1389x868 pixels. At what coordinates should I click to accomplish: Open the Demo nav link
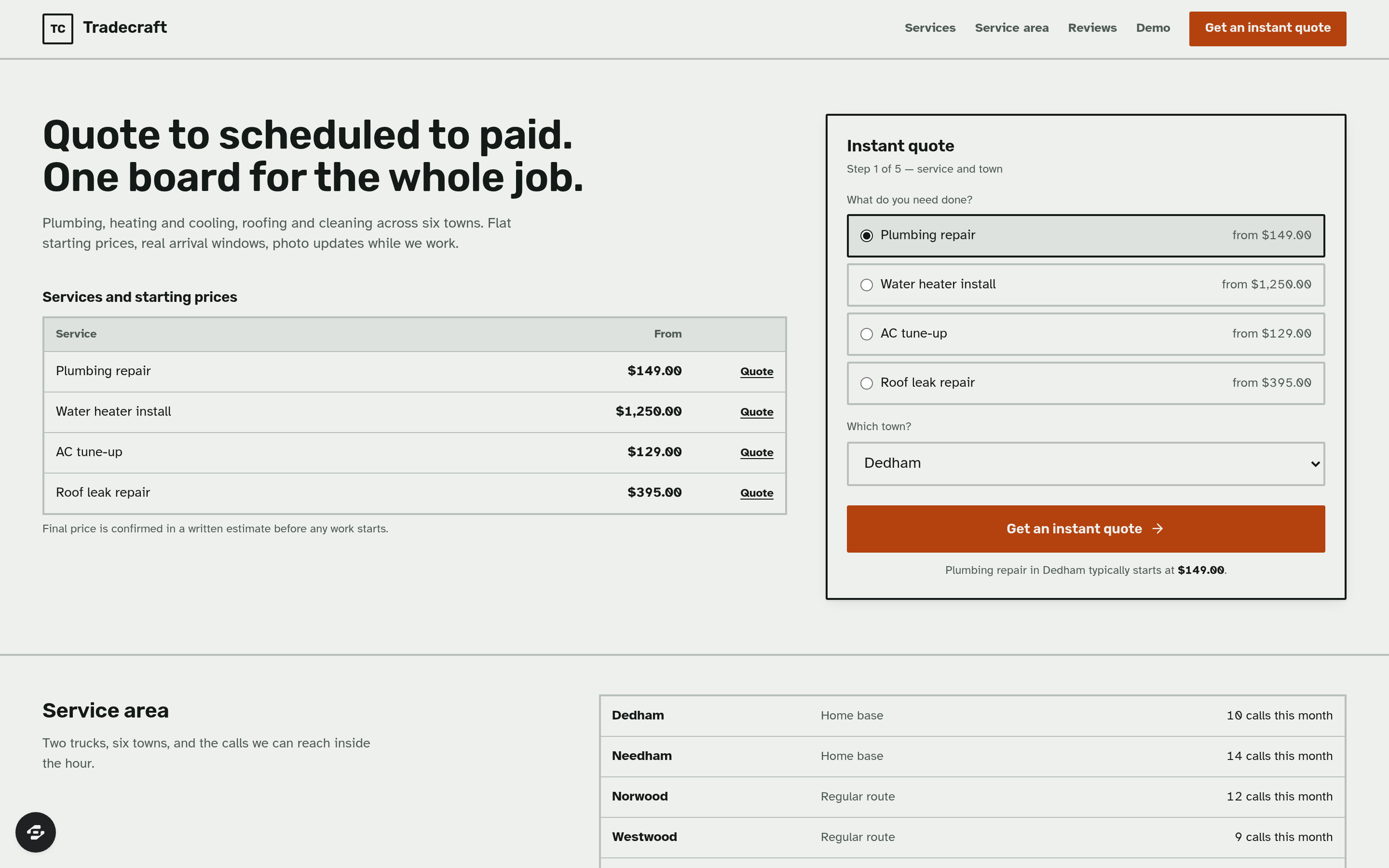tap(1153, 28)
